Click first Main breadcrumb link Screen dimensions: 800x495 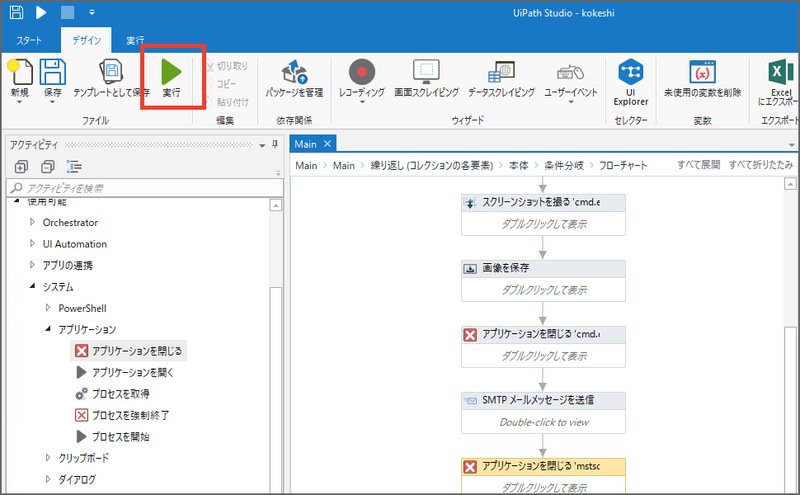[x=306, y=165]
